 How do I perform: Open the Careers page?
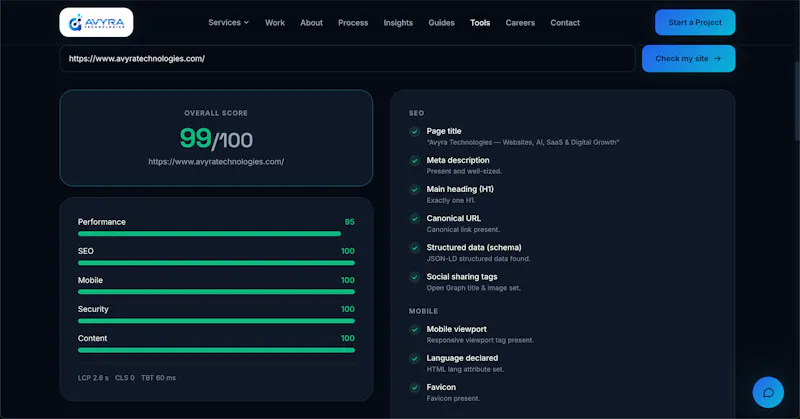pyautogui.click(x=520, y=22)
